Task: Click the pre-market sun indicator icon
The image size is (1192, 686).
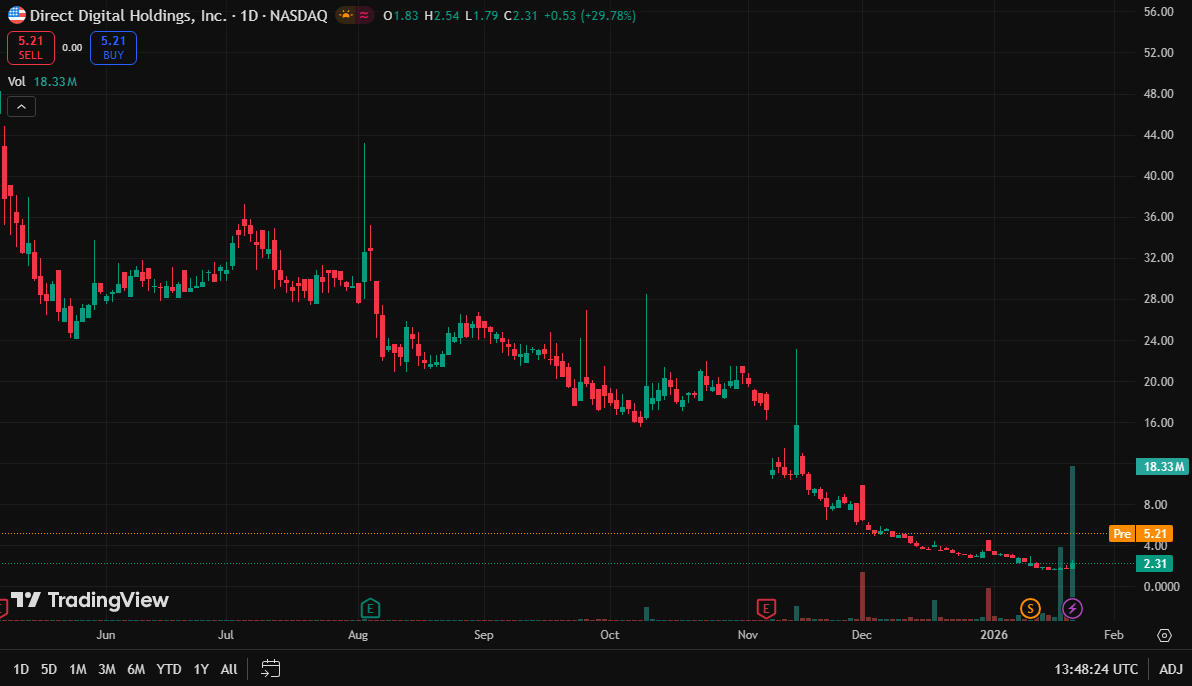Action: (346, 15)
